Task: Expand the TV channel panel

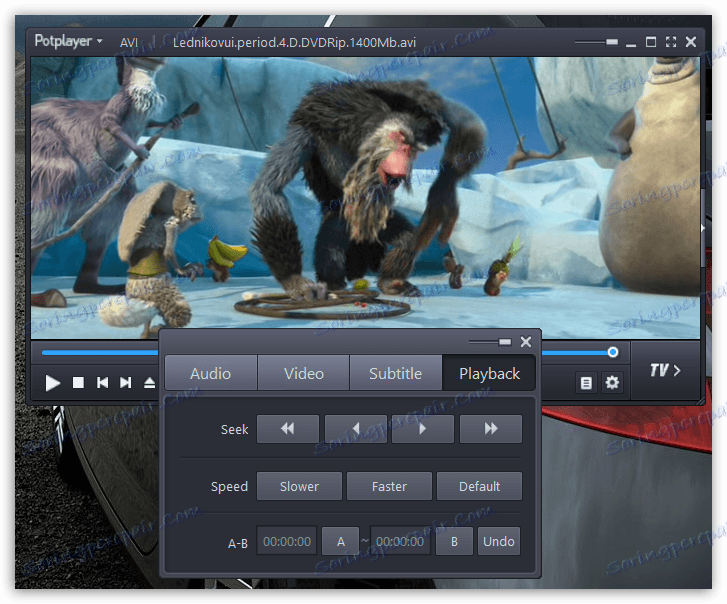Action: 665,370
